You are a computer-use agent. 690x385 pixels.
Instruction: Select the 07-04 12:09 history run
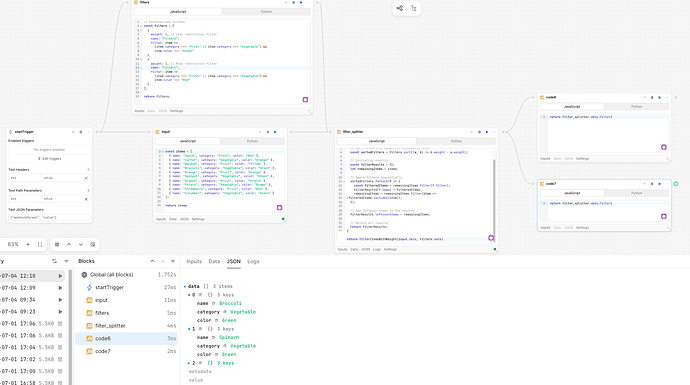(x=32, y=288)
